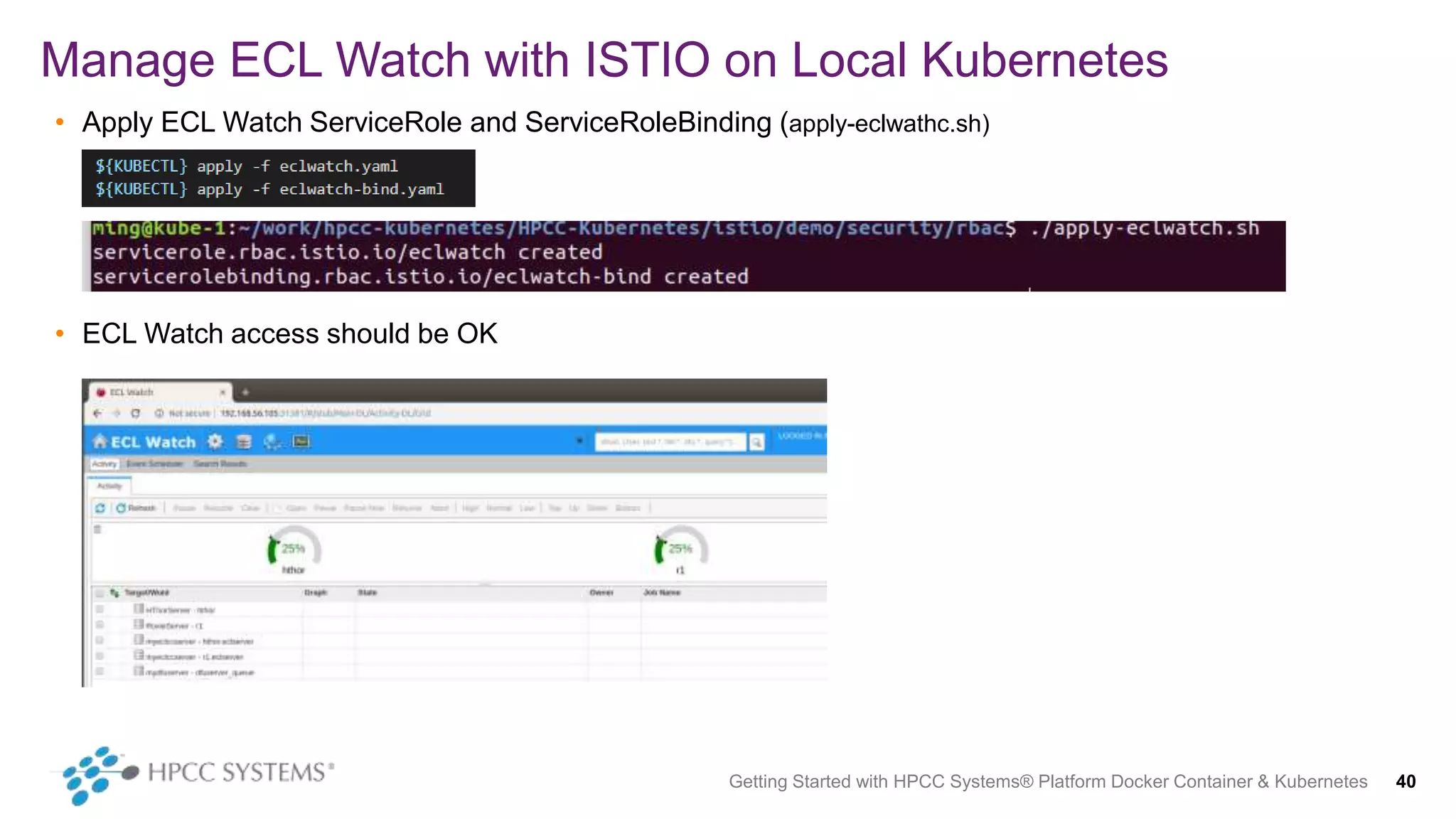Click the LOGGED IN user link
The image size is (1456, 819).
[x=802, y=435]
